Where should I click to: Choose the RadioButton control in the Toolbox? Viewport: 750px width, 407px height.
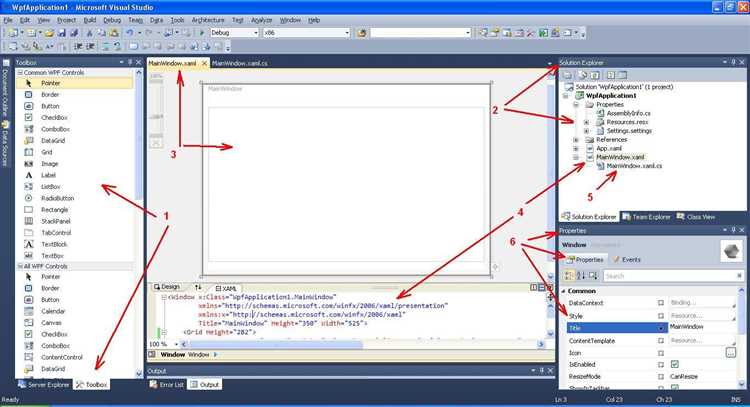point(75,198)
